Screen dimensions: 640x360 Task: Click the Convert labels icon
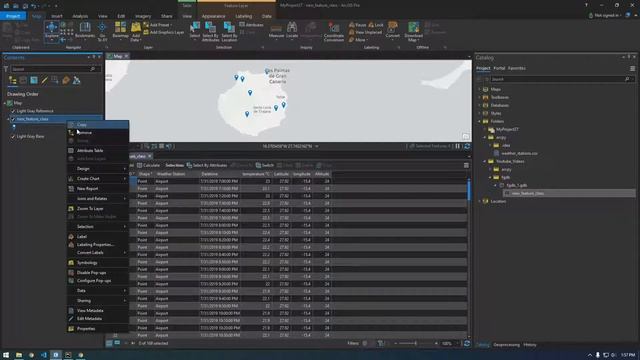(x=393, y=30)
